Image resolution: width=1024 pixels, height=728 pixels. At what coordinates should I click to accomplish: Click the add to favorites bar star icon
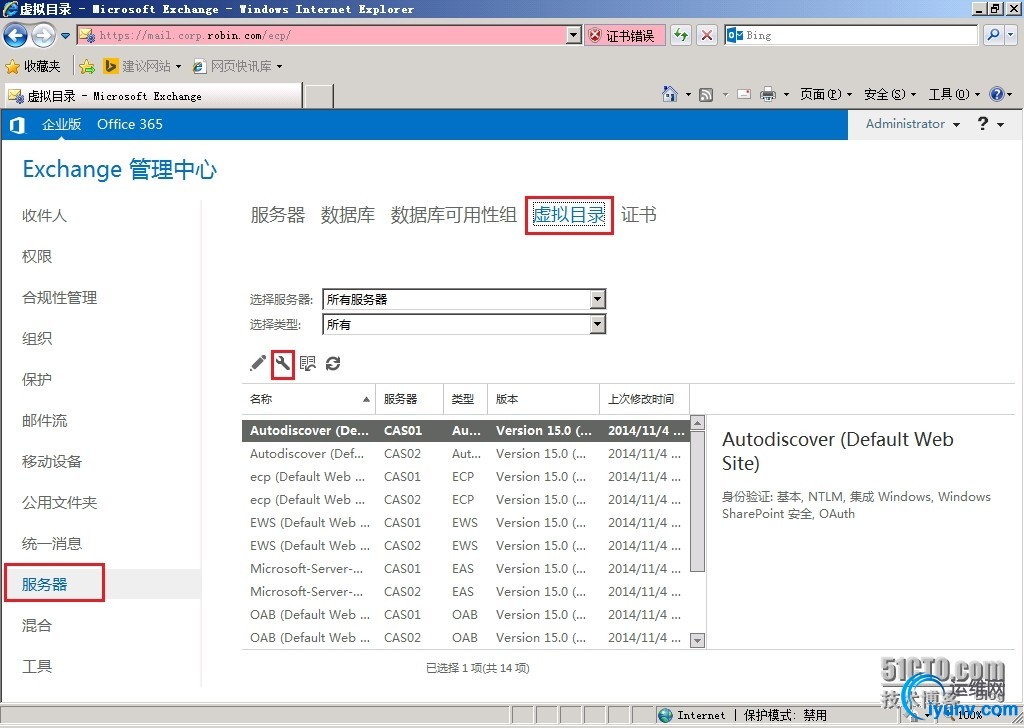[x=87, y=67]
